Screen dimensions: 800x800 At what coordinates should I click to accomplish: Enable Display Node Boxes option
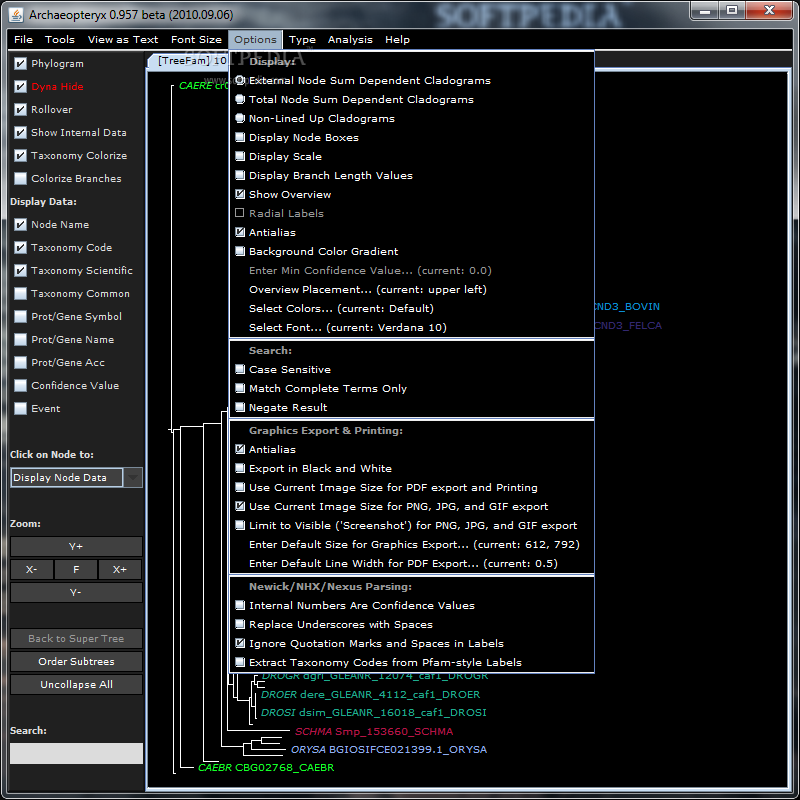coord(412,137)
